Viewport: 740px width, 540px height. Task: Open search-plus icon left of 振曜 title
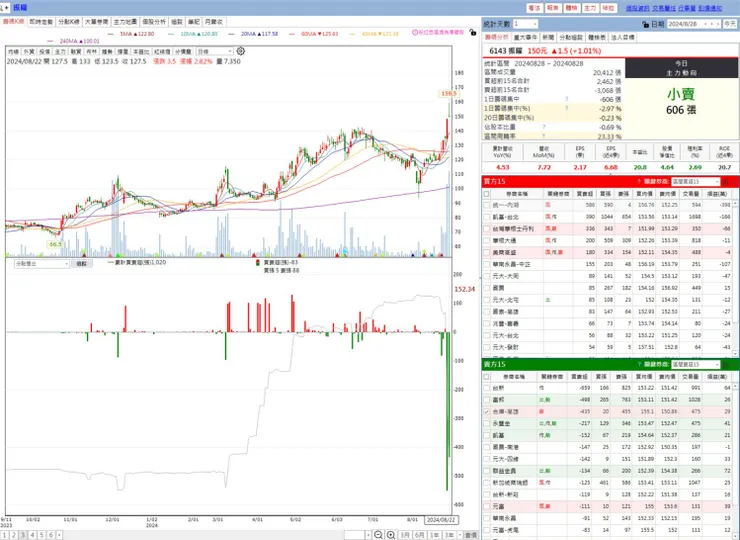tap(3, 8)
